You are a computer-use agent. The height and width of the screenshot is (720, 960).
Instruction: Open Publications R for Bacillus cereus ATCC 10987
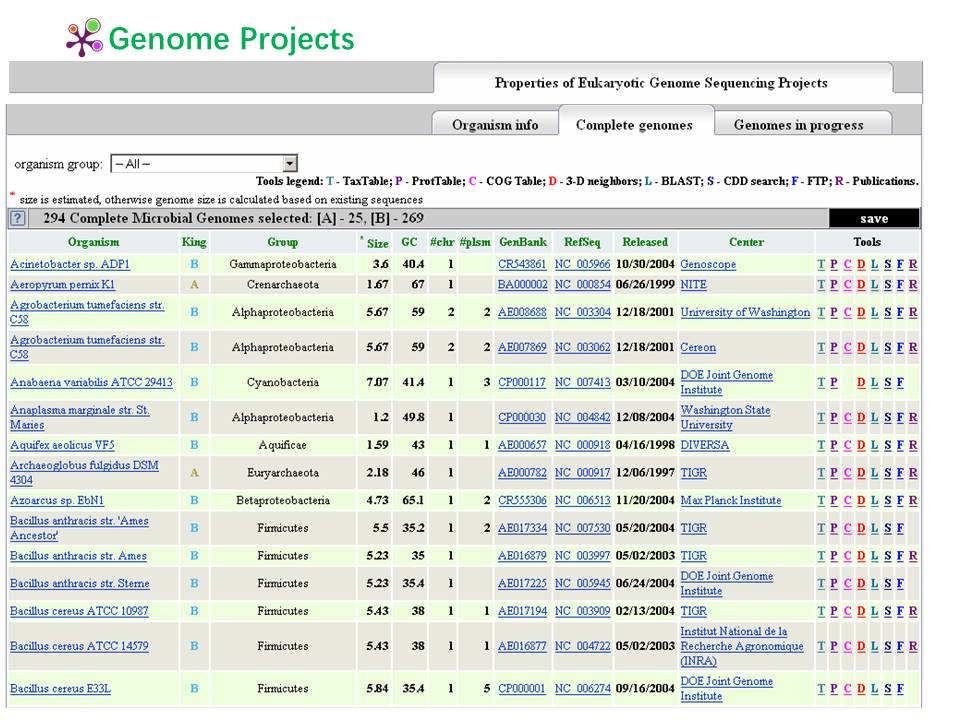tap(913, 611)
